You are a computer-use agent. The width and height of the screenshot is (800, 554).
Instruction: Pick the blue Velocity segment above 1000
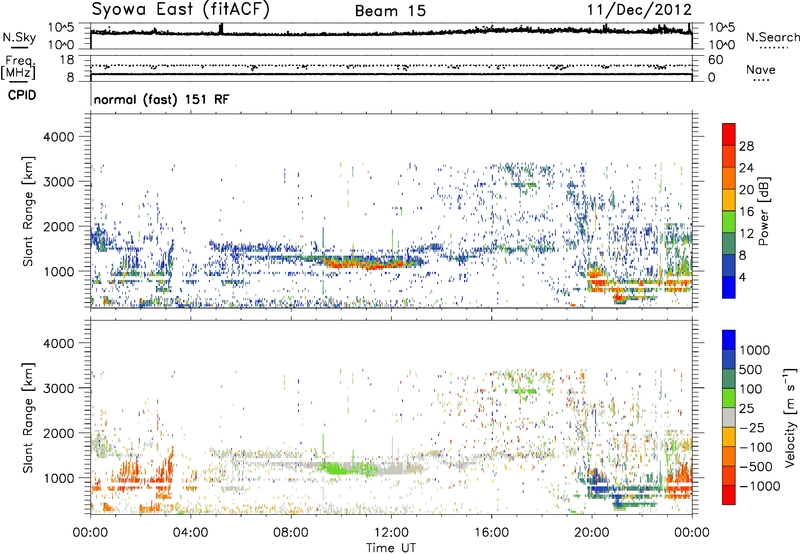tap(729, 340)
